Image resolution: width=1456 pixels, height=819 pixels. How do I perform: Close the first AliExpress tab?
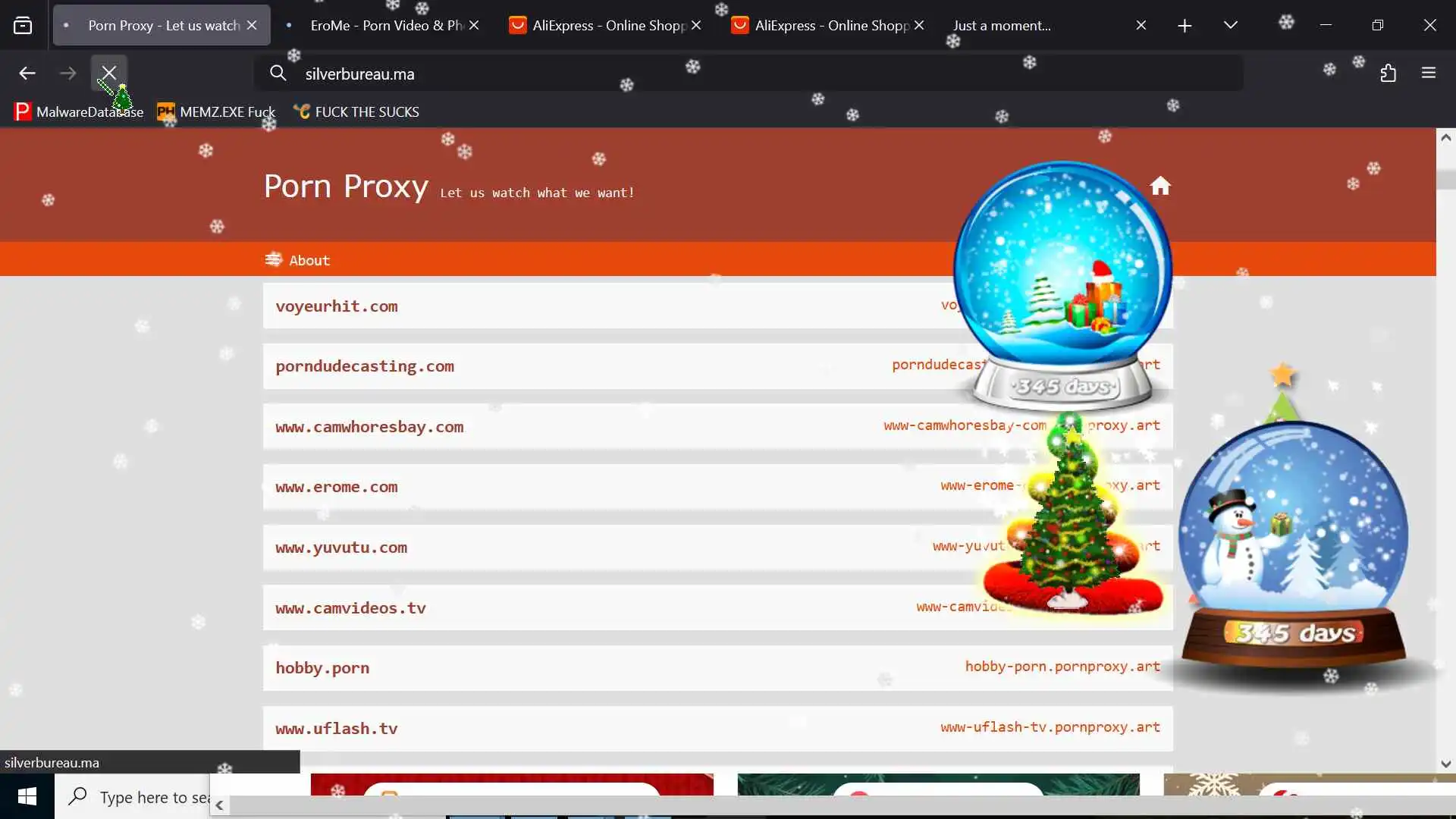point(696,26)
